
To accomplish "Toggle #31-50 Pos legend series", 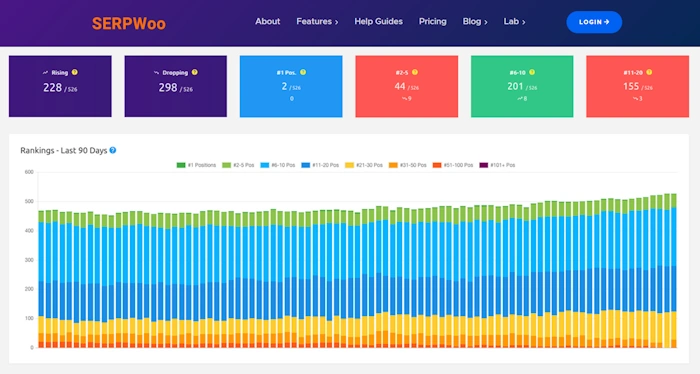I will [x=408, y=165].
